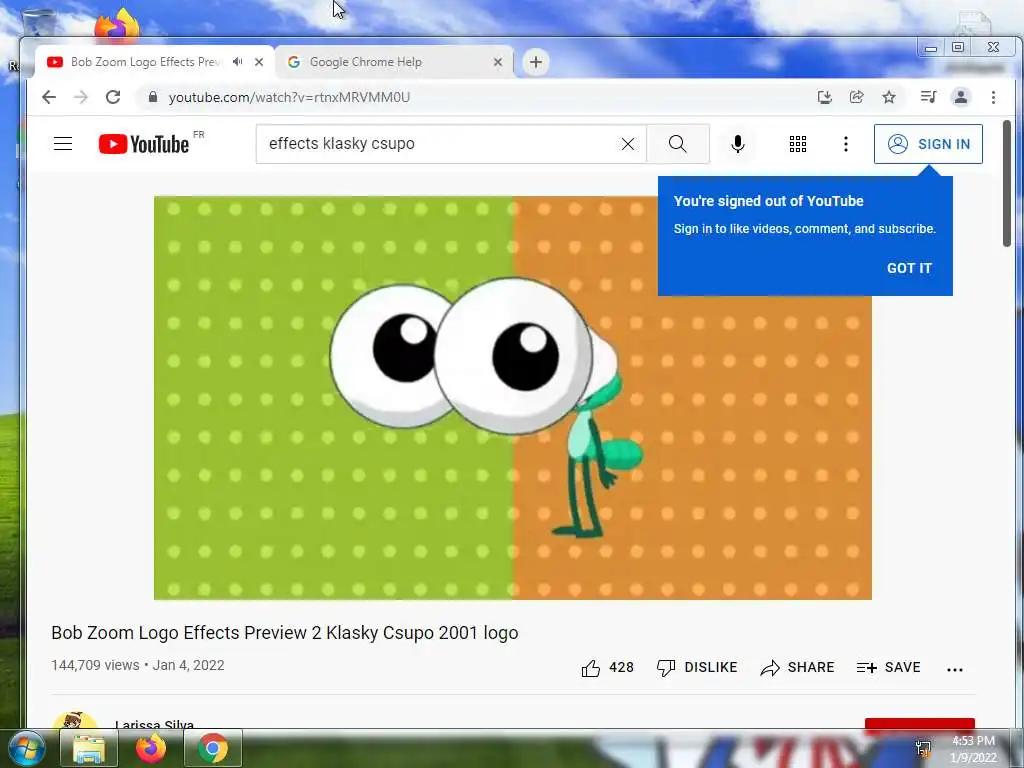Bookmark this page with the star icon
This screenshot has height=768, width=1024.
(889, 97)
